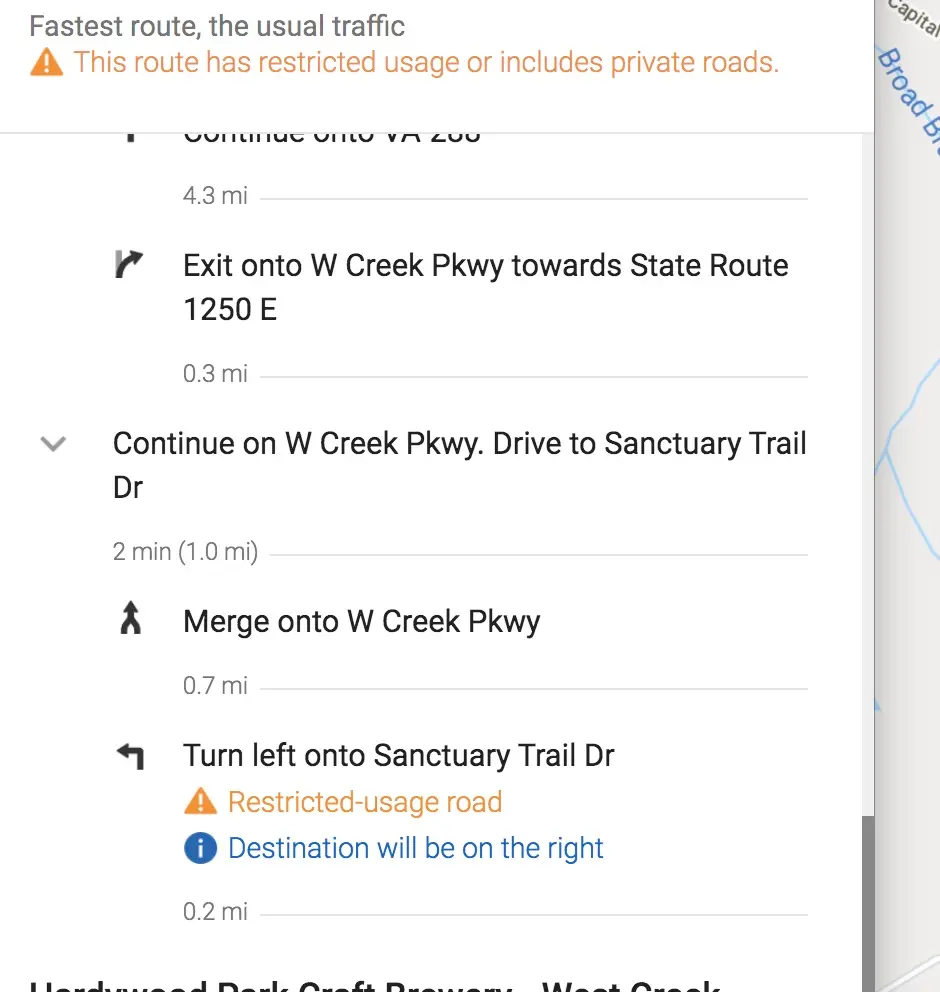Click 'Fastest route, the usual traffic' summary

[217, 27]
